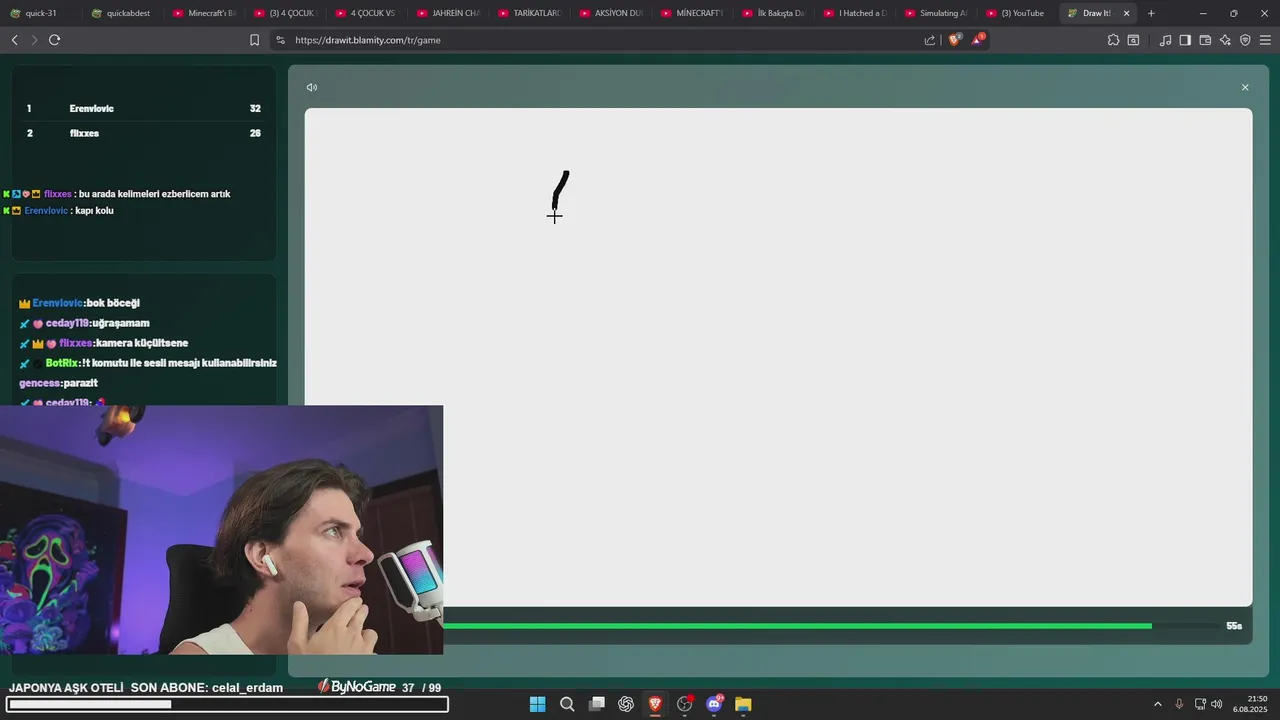Mute the game sound speaker icon
Image resolution: width=1280 pixels, height=720 pixels.
coord(312,87)
